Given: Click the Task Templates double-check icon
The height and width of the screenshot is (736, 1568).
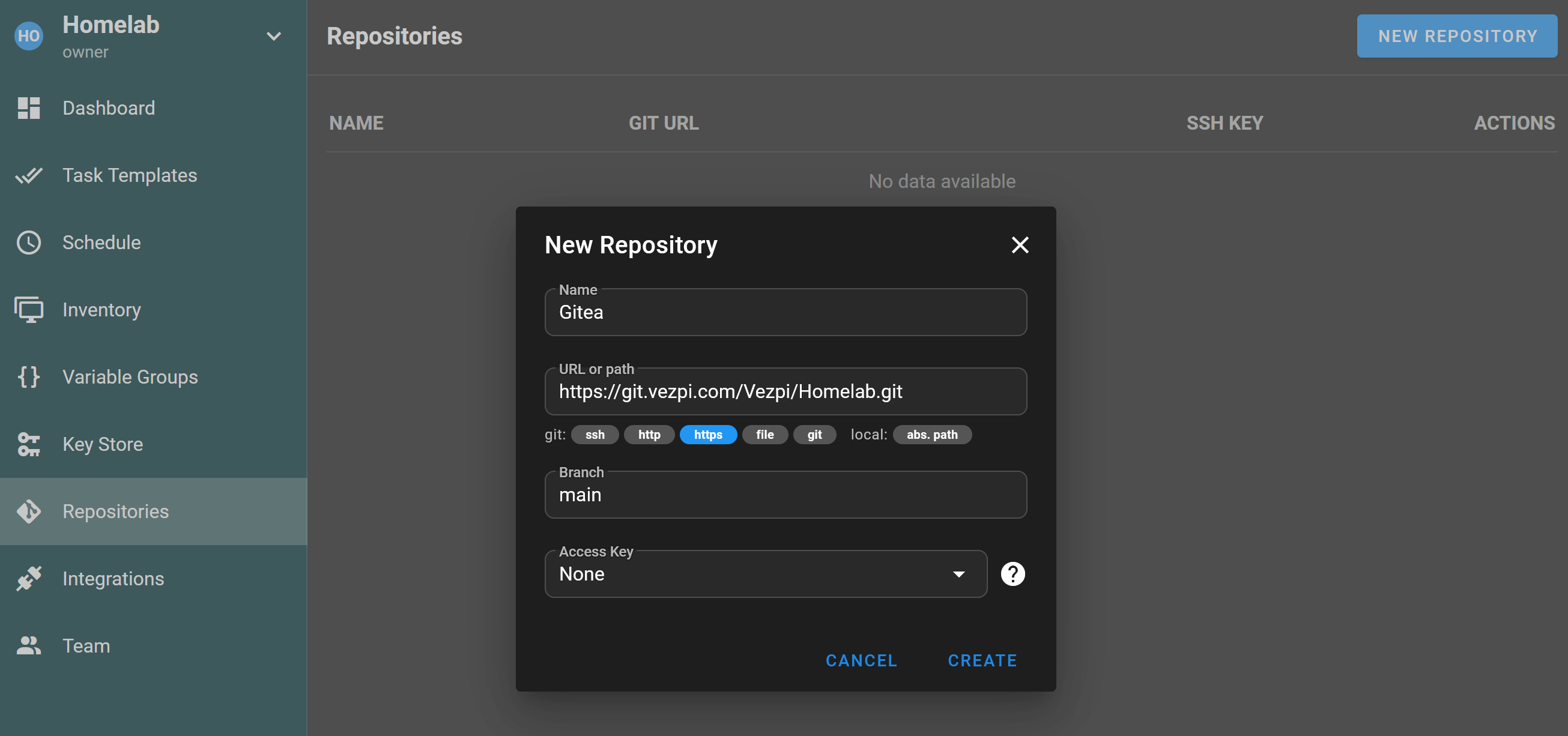Looking at the screenshot, I should (29, 176).
